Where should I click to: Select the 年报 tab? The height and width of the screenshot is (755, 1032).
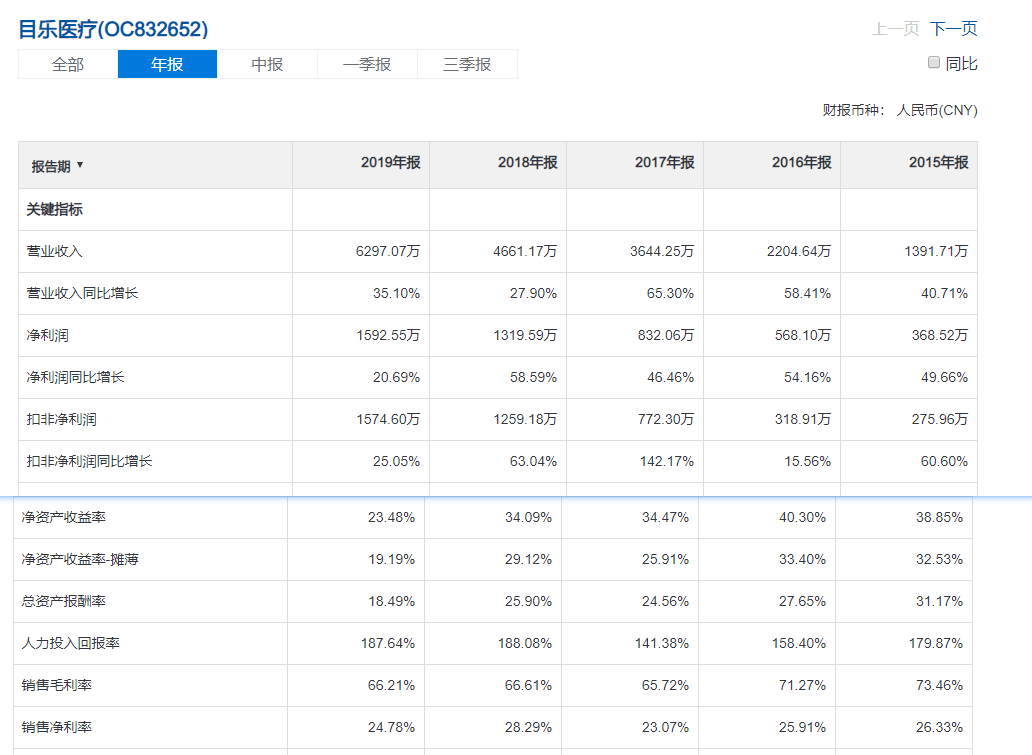pos(167,64)
